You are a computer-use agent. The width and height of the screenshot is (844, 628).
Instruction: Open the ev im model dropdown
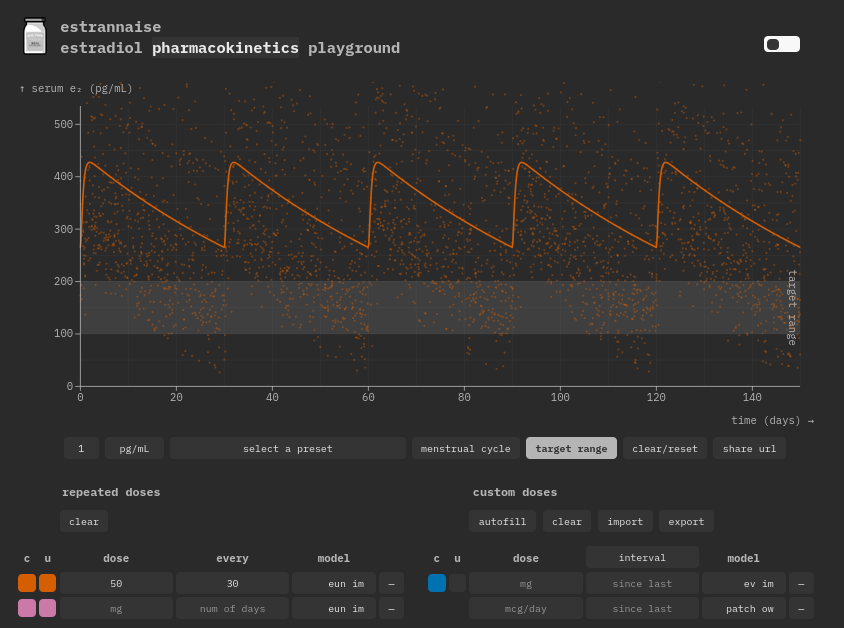743,583
